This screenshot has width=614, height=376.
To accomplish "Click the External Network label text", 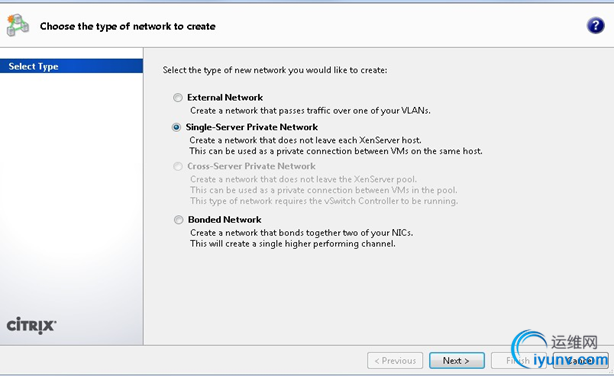I will pyautogui.click(x=225, y=98).
